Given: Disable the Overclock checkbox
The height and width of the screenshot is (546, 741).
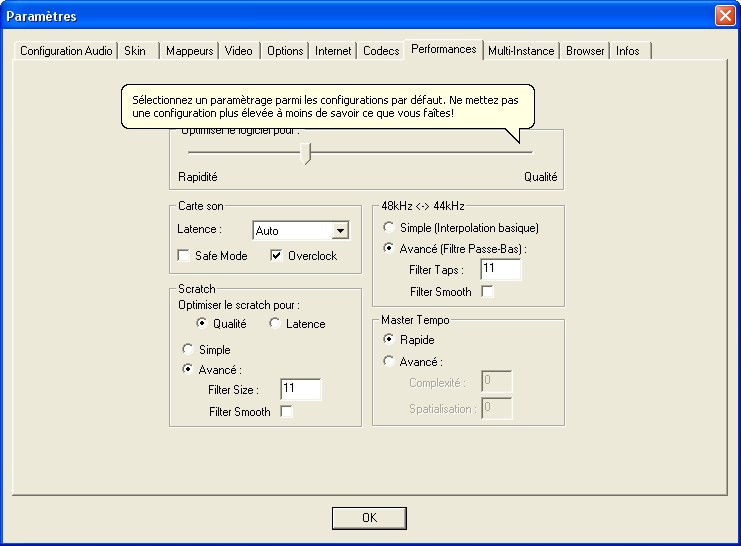Looking at the screenshot, I should pos(277,256).
